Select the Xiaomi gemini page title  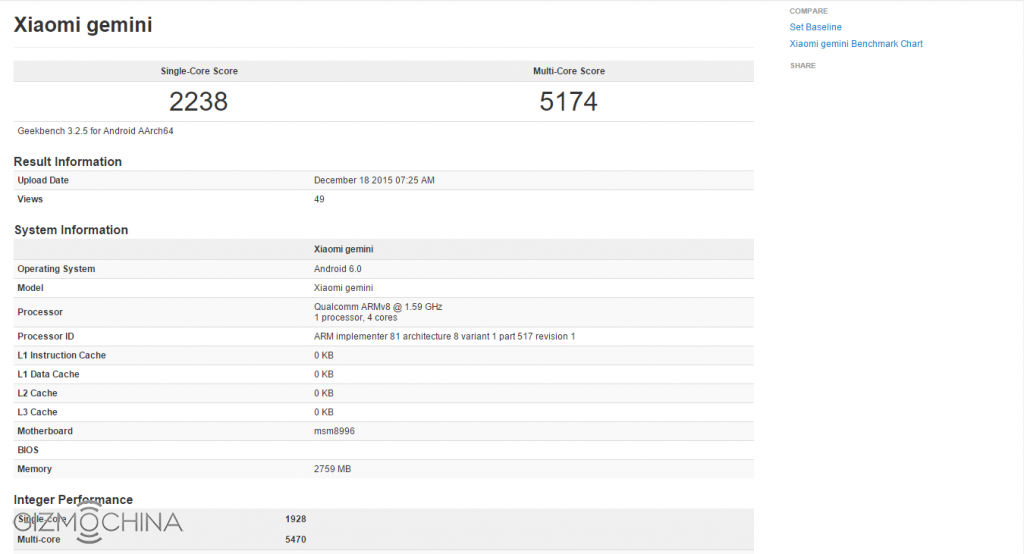[x=83, y=25]
